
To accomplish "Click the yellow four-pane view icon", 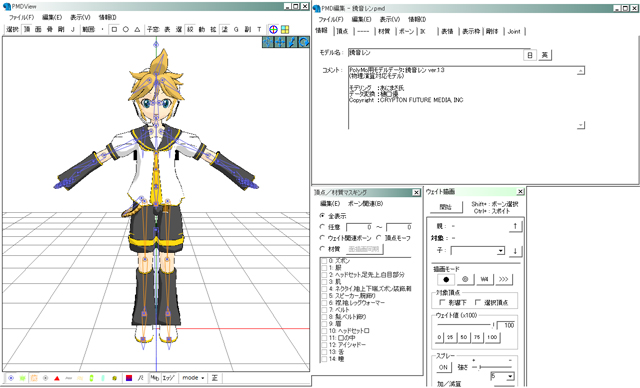I will click(x=285, y=29).
